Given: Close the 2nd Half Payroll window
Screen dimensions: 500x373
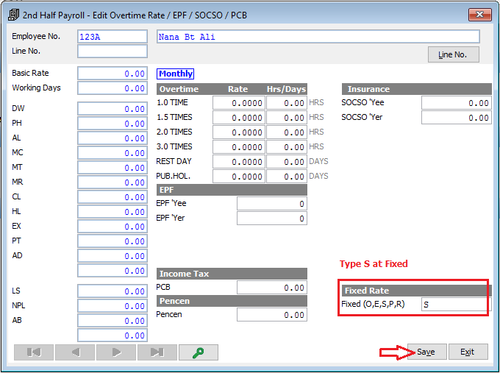Looking at the screenshot, I should coord(480,15).
